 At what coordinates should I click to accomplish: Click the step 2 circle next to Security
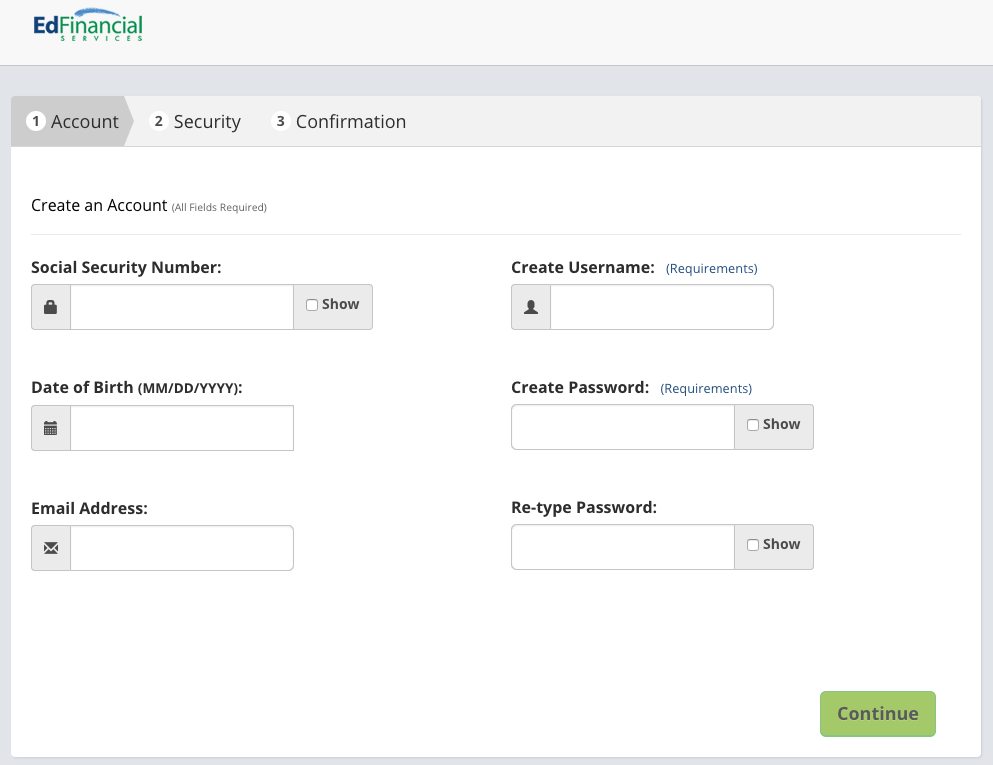tap(158, 121)
